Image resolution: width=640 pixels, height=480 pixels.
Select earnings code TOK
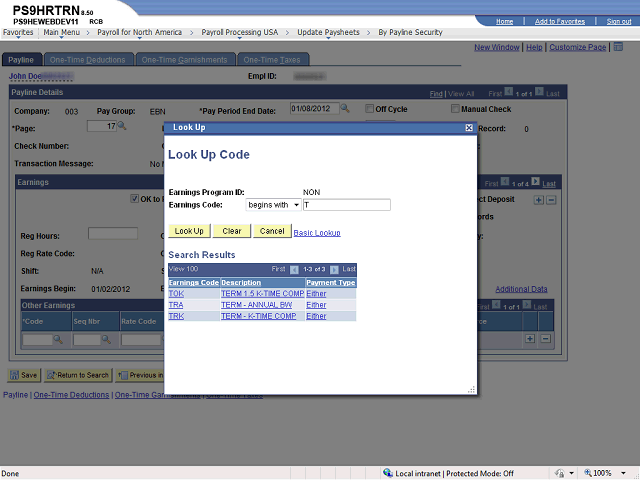pyautogui.click(x=176, y=293)
